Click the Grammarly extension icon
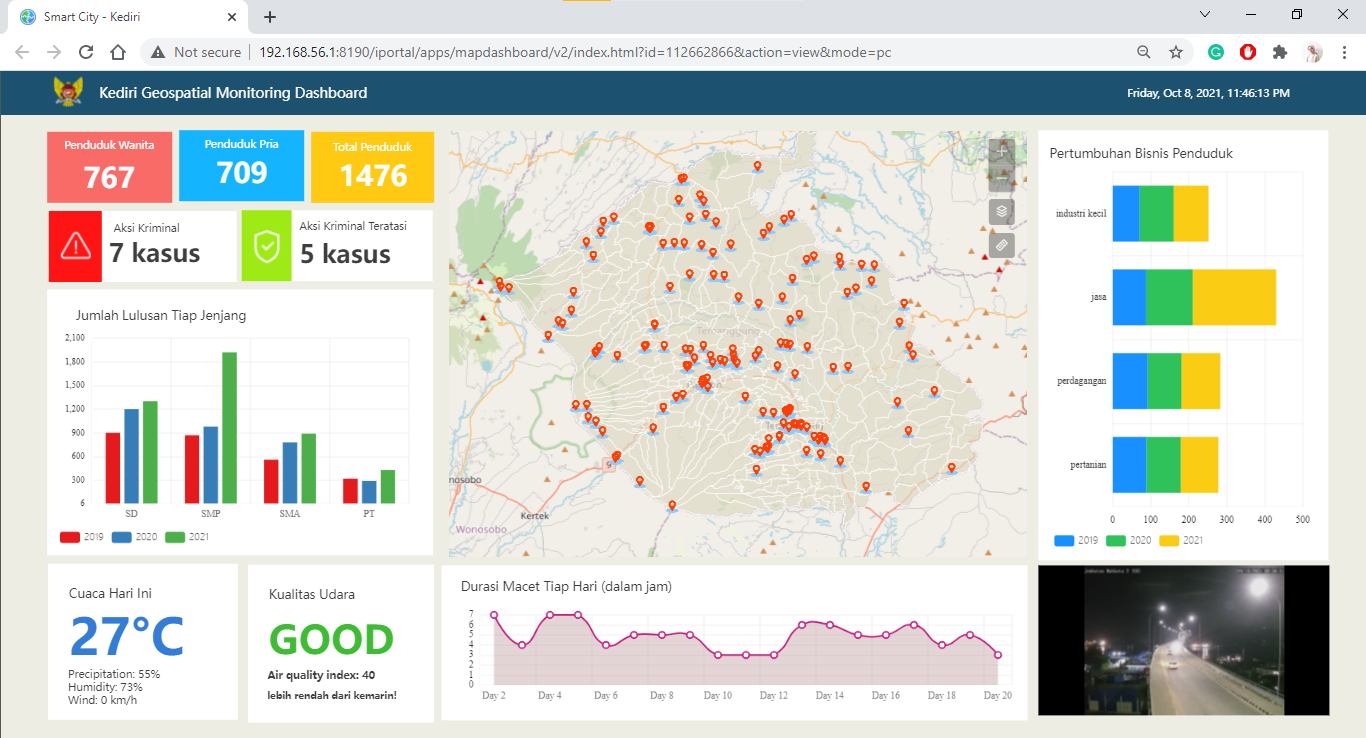This screenshot has width=1366, height=738. [1216, 52]
